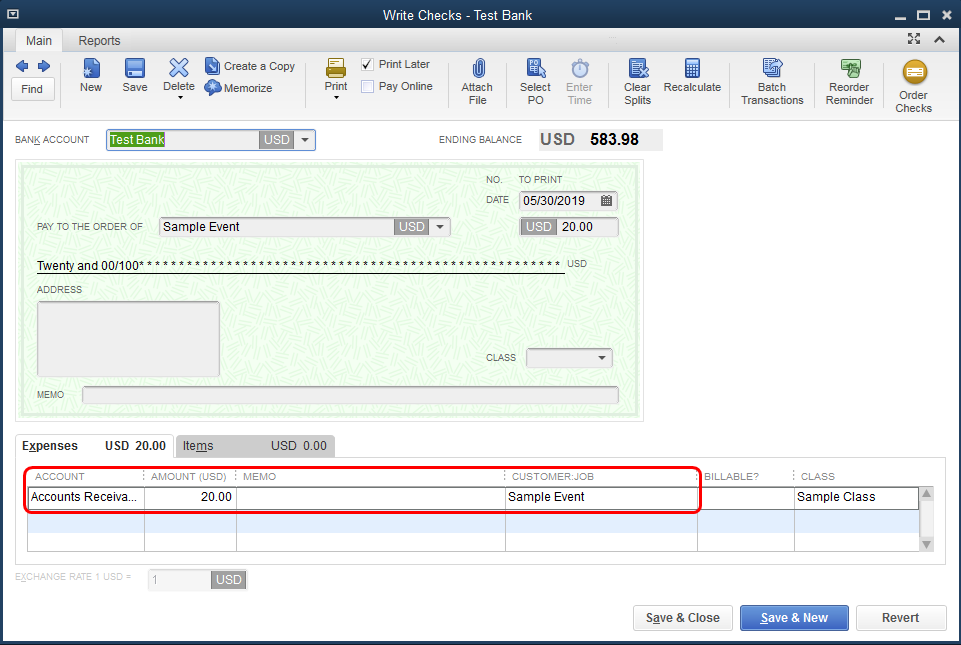
Task: Click the Revert button
Action: click(901, 618)
